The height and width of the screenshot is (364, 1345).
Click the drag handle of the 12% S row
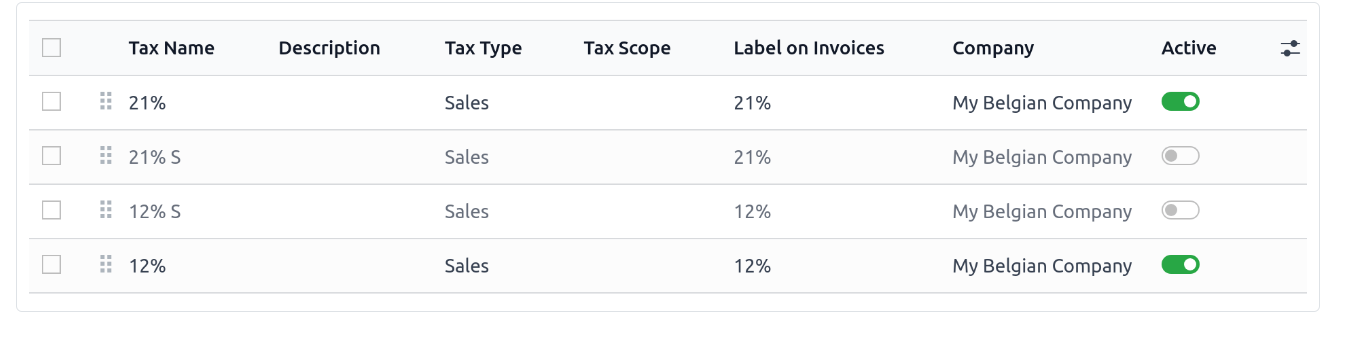(106, 210)
